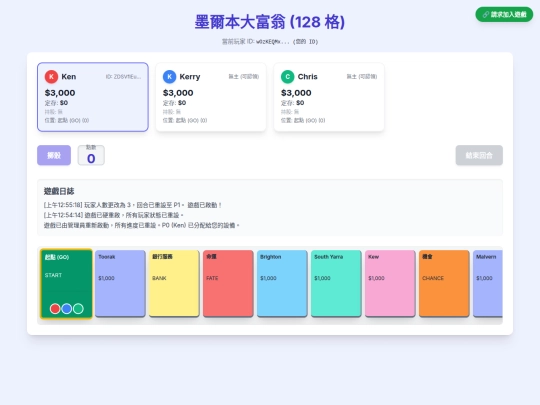The width and height of the screenshot is (540, 405).
Task: Click Kerry's $3,000 balance
Action: pos(178,93)
